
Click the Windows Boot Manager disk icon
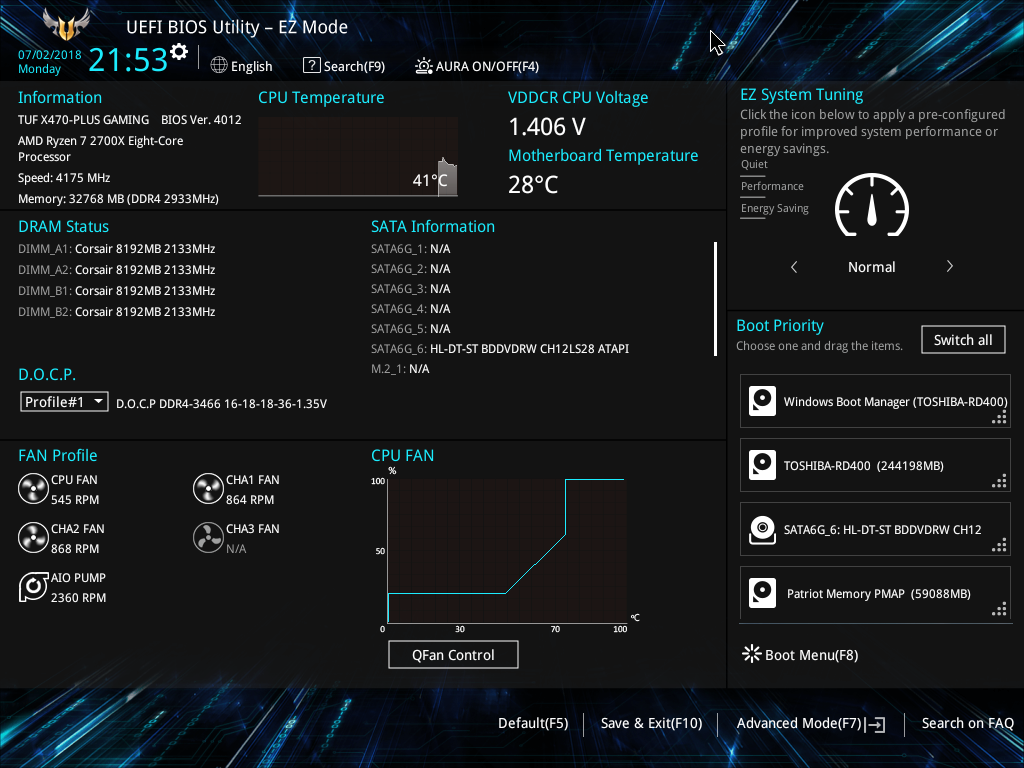tap(762, 401)
